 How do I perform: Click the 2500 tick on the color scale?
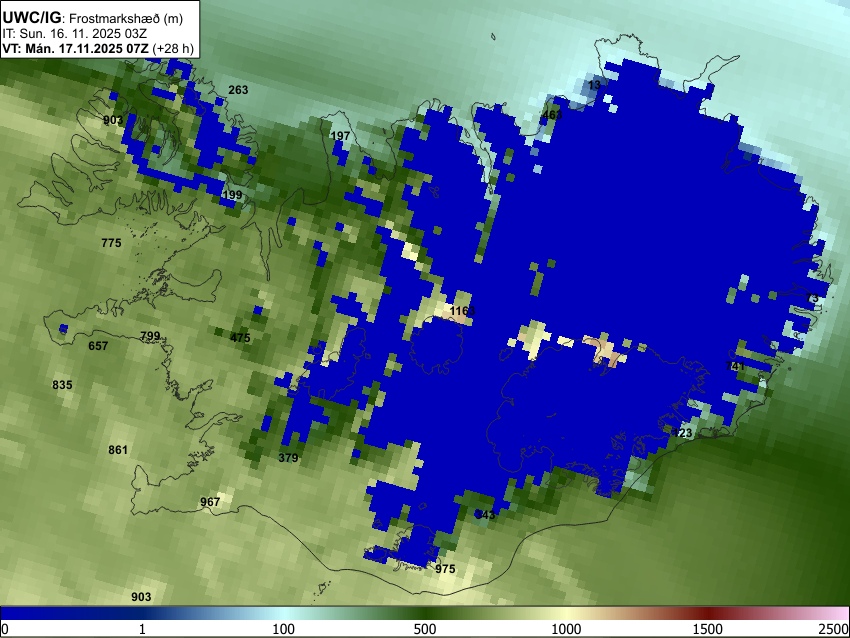coord(835,629)
